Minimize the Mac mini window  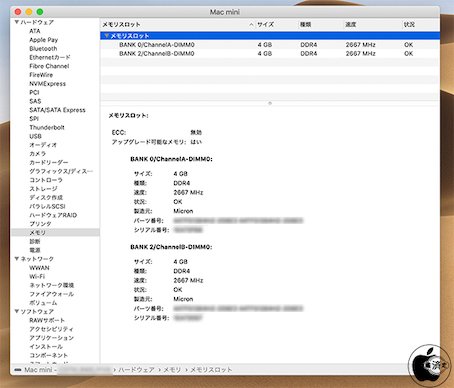[x=29, y=12]
